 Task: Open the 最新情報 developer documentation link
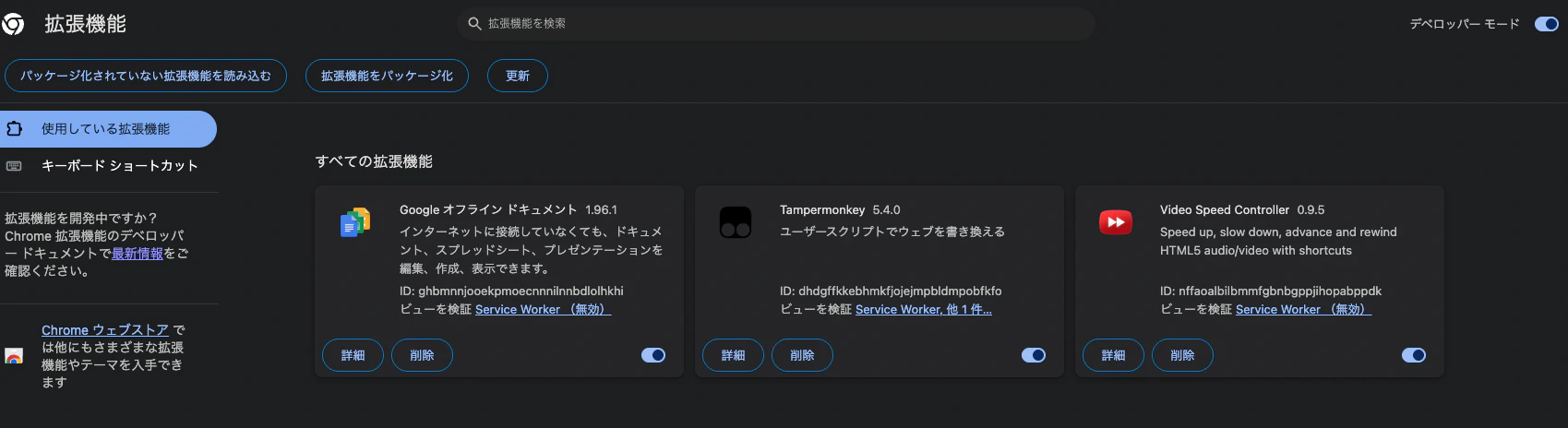coord(138,254)
